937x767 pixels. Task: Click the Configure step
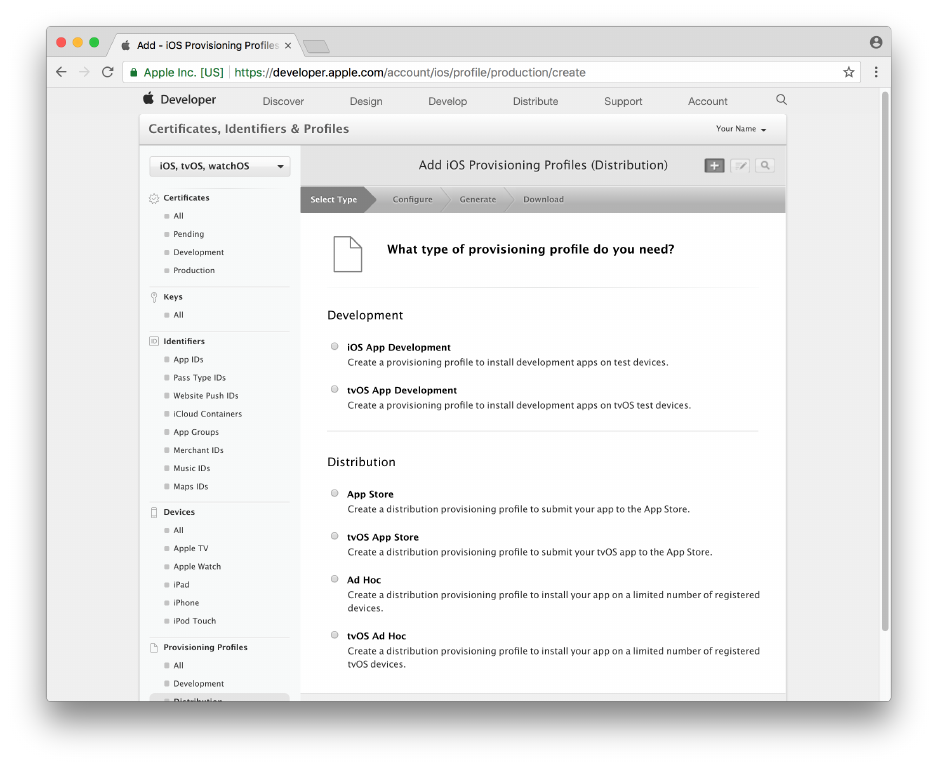[412, 200]
